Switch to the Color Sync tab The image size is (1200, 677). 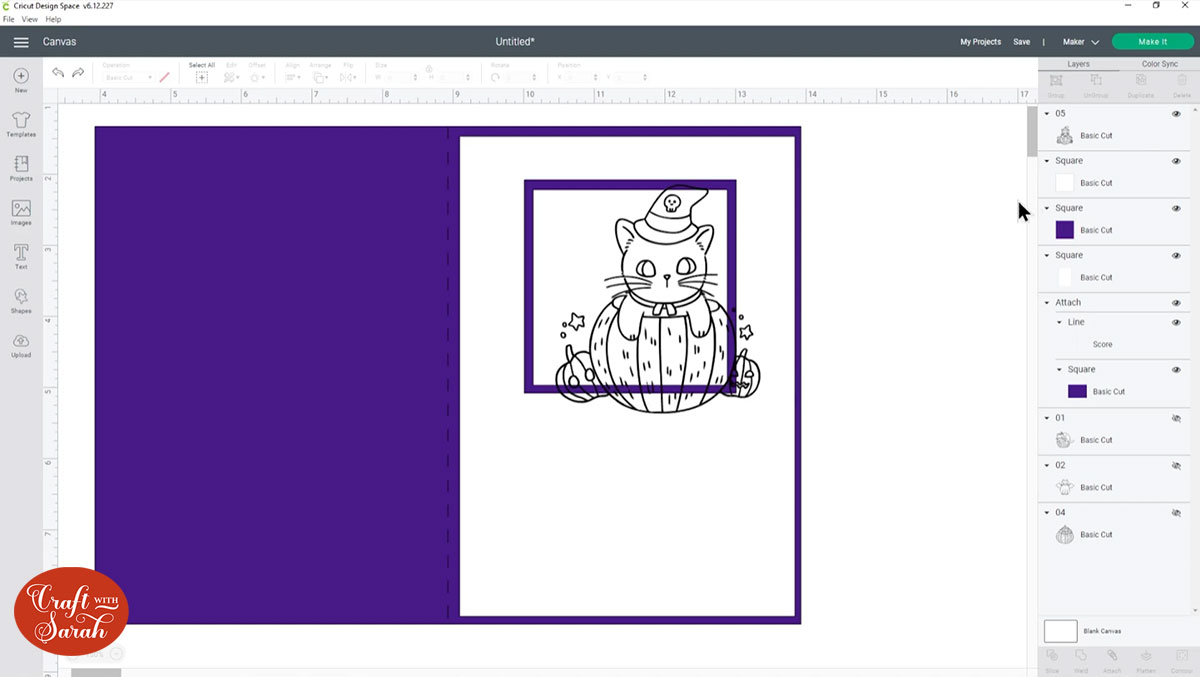click(1159, 64)
